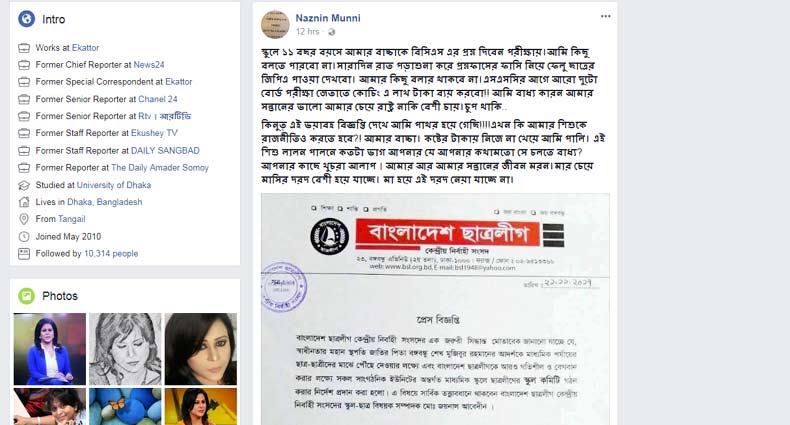
Task: Click the graduation cap icon by Studied at
Action: point(24,185)
